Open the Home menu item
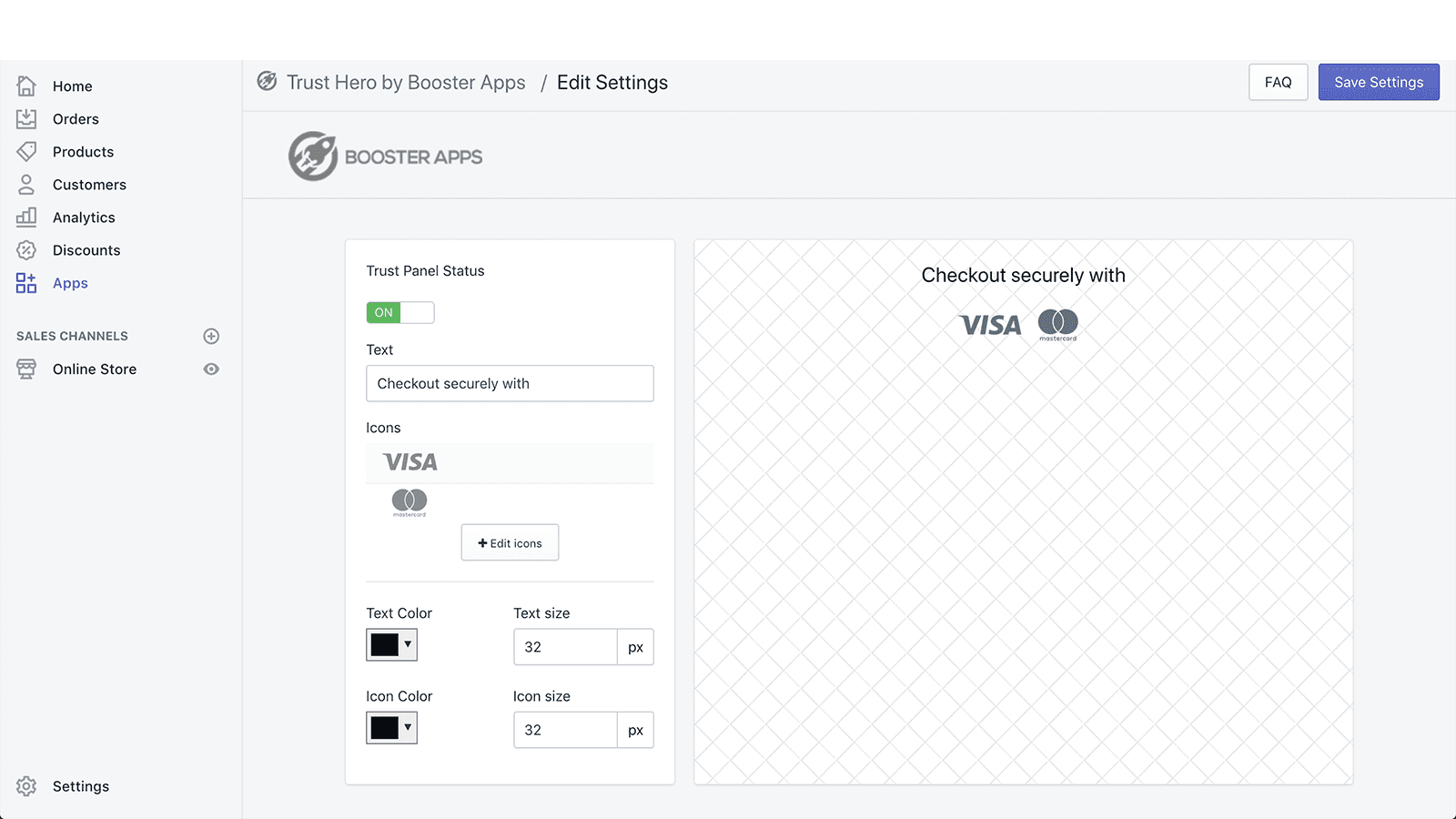The height and width of the screenshot is (819, 1456). [73, 86]
